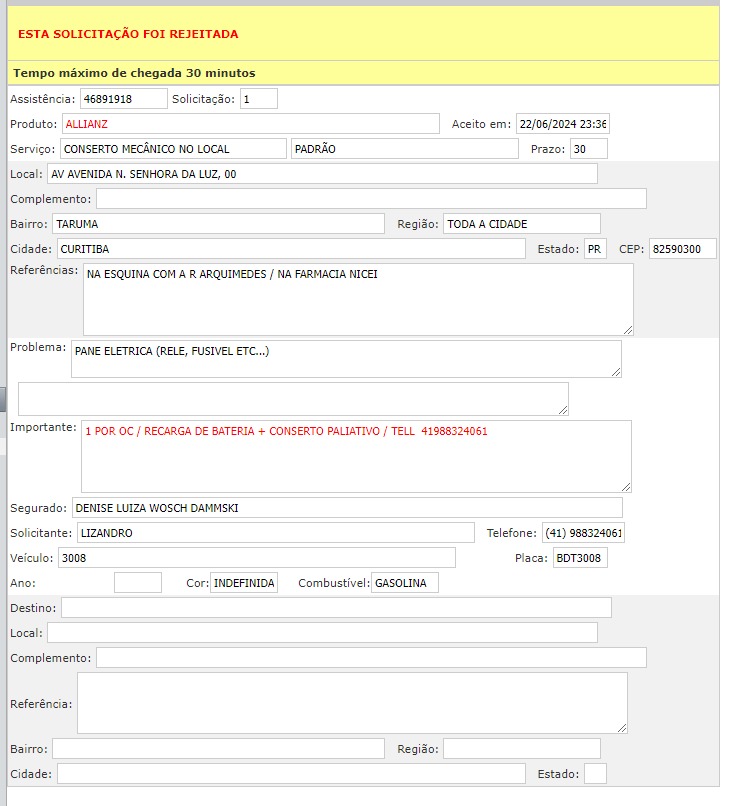Click the Cidade field with CURITIBA

tap(291, 249)
